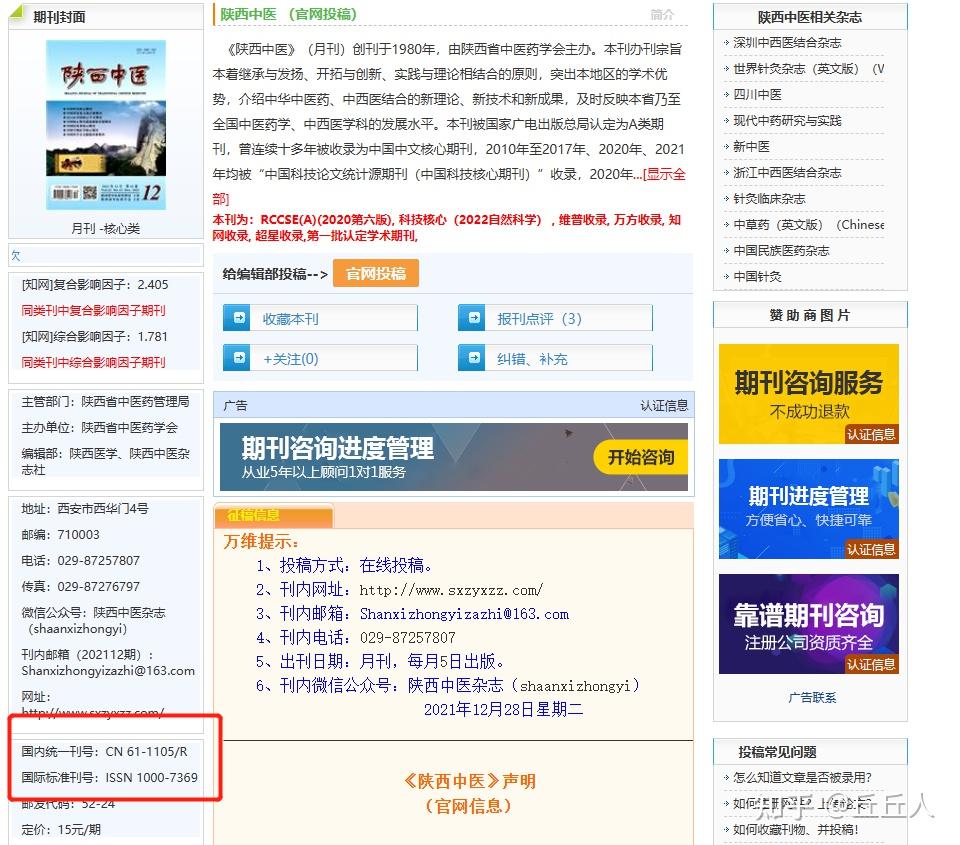This screenshot has width=960, height=845.
Task: Click the green arrow icon before 新中医
Action: tap(725, 146)
